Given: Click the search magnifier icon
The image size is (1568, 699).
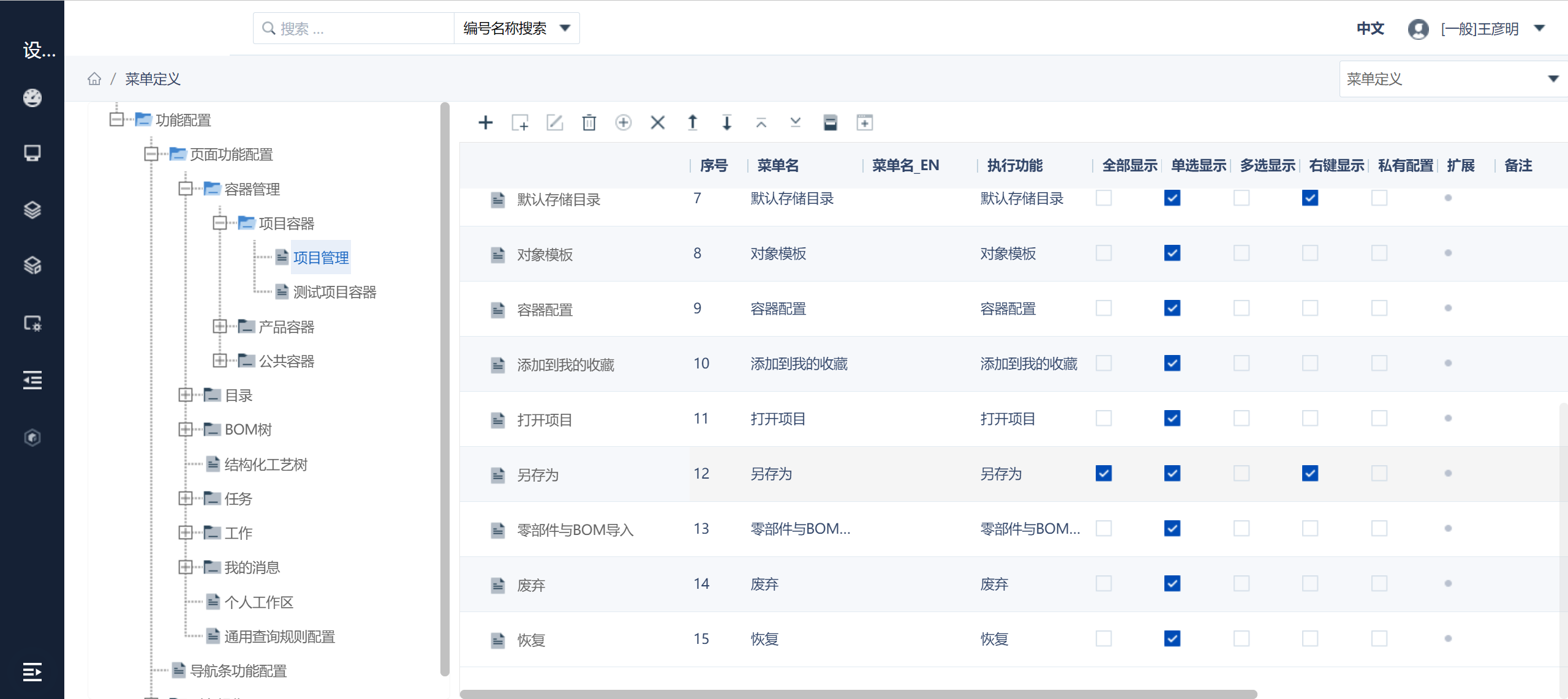Looking at the screenshot, I should (x=268, y=29).
